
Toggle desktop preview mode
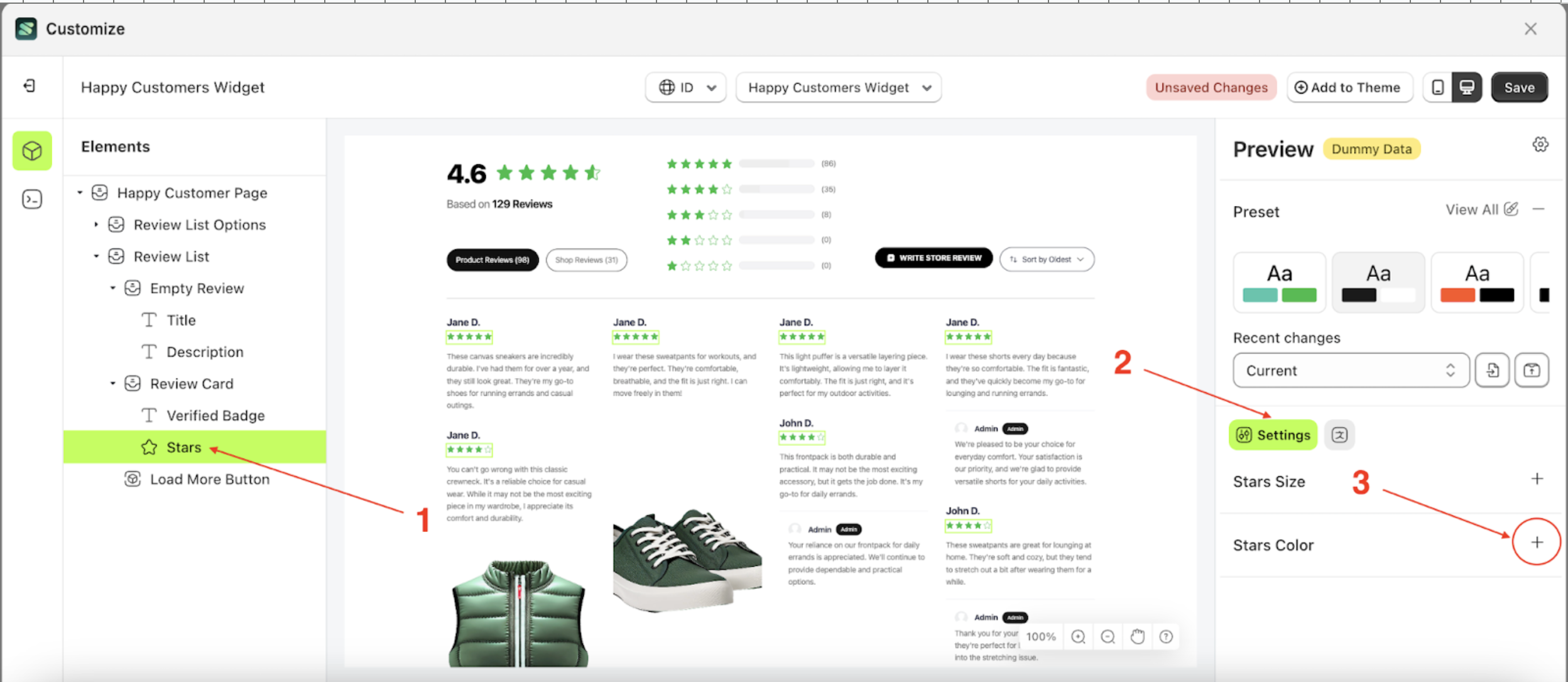pyautogui.click(x=1467, y=87)
